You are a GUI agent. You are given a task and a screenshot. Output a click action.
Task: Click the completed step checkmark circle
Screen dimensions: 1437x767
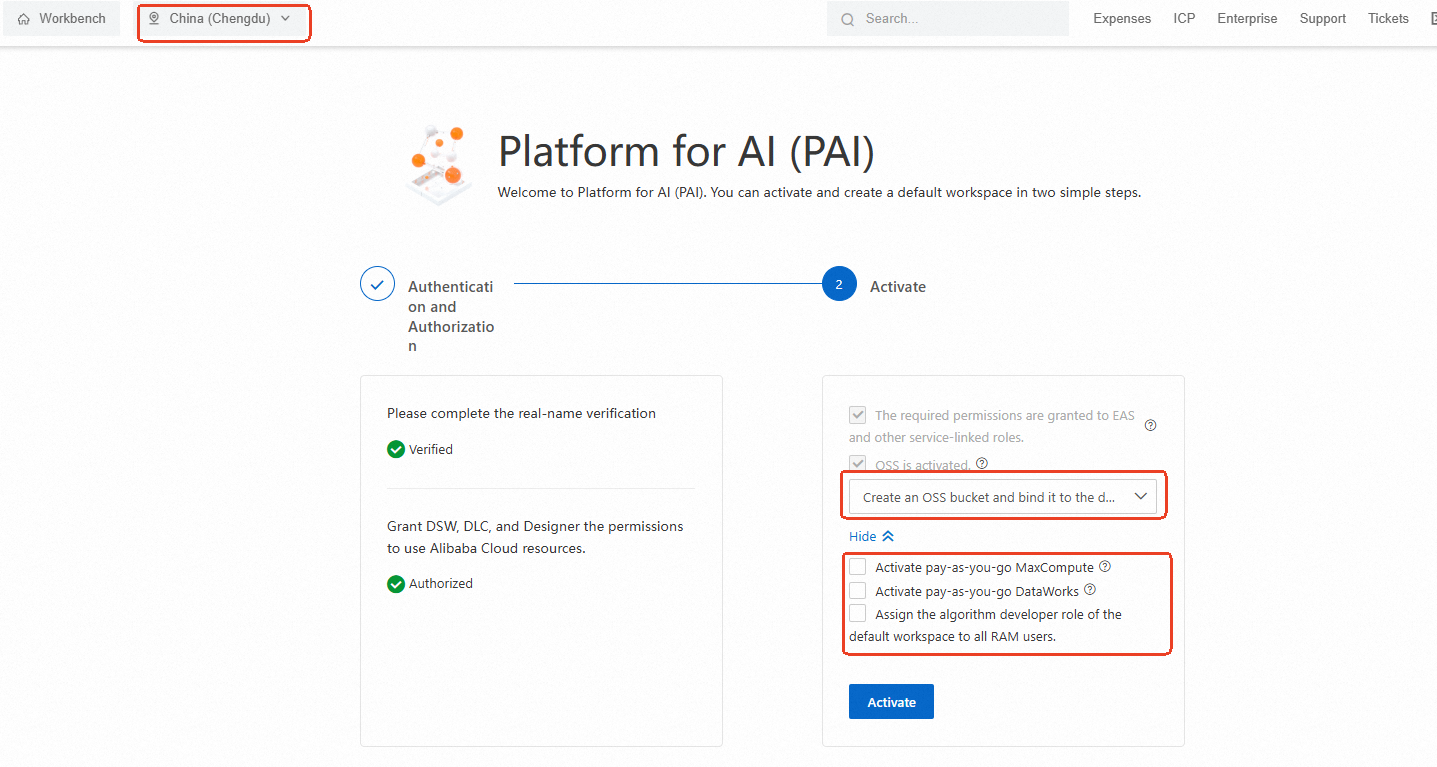[377, 284]
